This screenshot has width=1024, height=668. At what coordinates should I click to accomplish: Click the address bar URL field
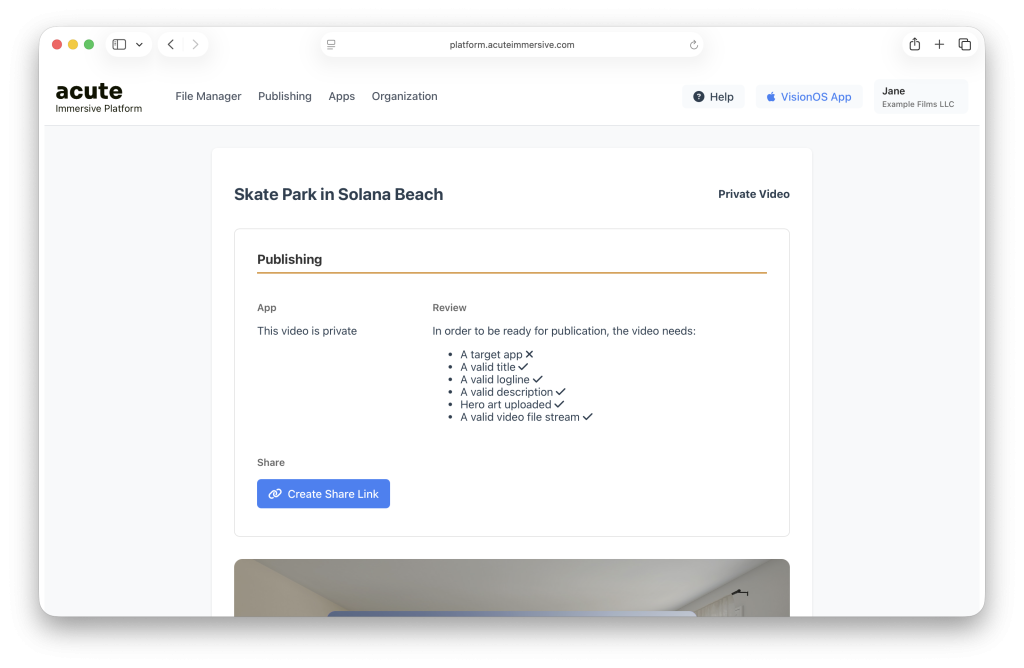pyautogui.click(x=512, y=45)
